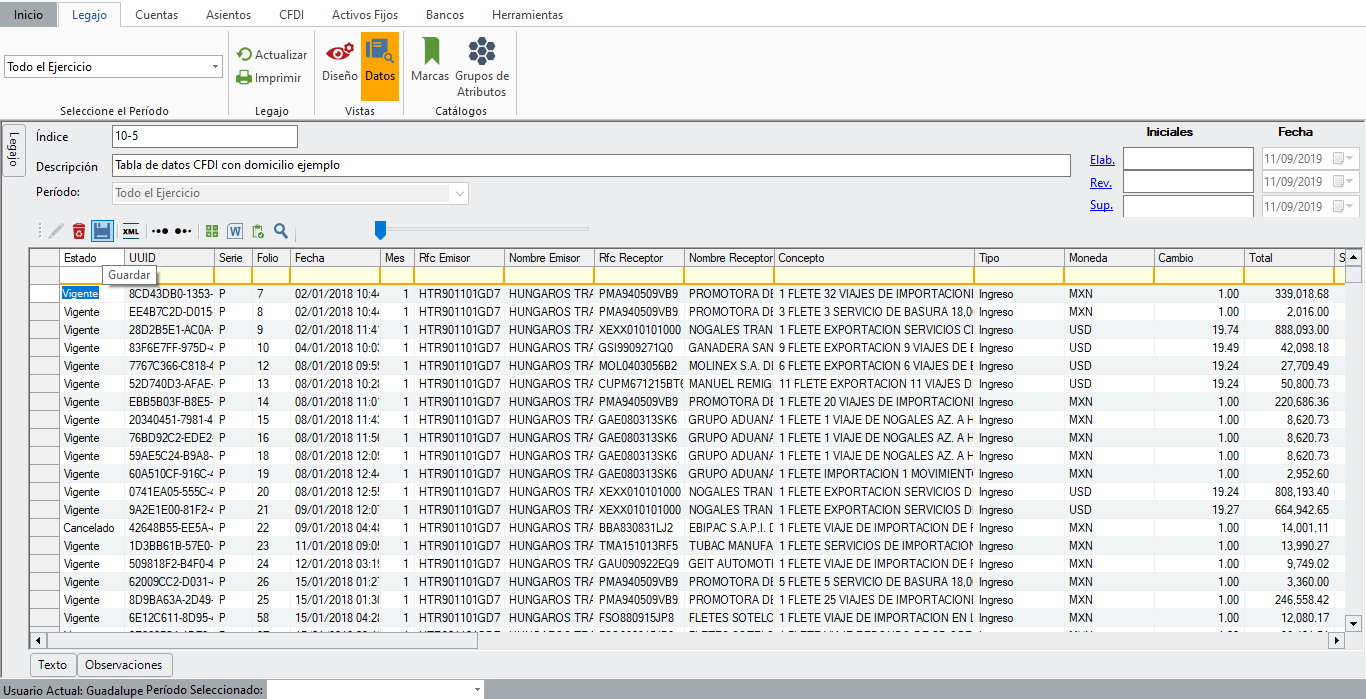
Task: Click the Descripción text field
Action: [x=590, y=165]
